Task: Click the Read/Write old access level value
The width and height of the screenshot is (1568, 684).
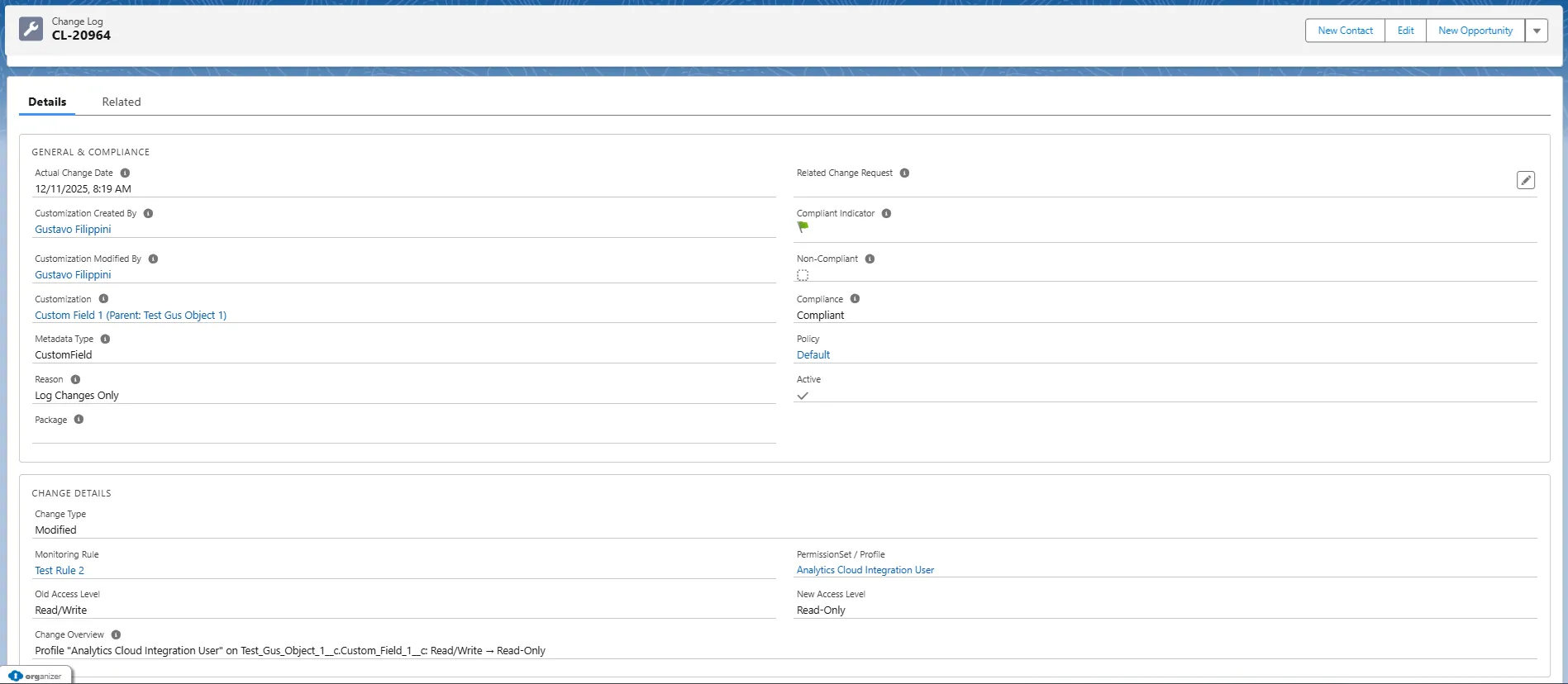Action: click(60, 610)
